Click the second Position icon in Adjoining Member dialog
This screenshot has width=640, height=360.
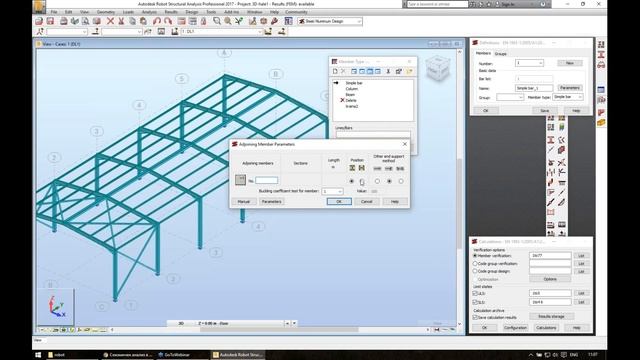(362, 168)
